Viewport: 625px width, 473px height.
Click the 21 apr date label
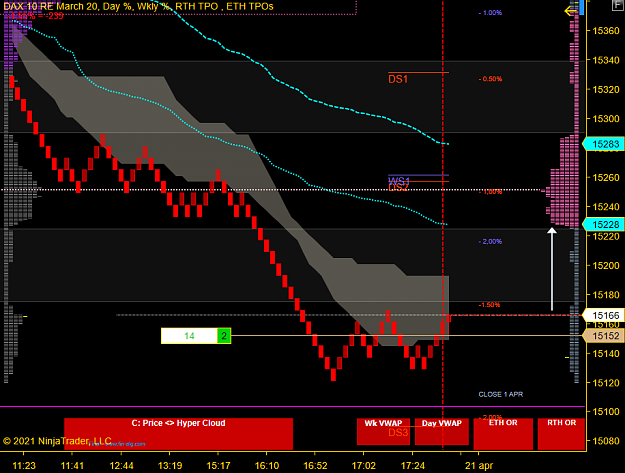[x=479, y=465]
